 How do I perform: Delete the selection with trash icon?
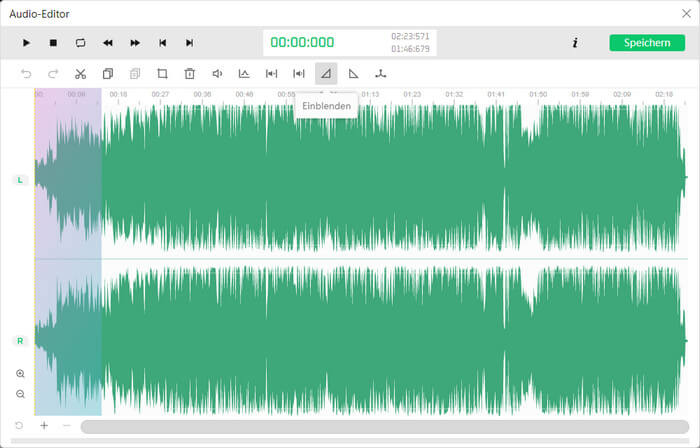point(190,74)
